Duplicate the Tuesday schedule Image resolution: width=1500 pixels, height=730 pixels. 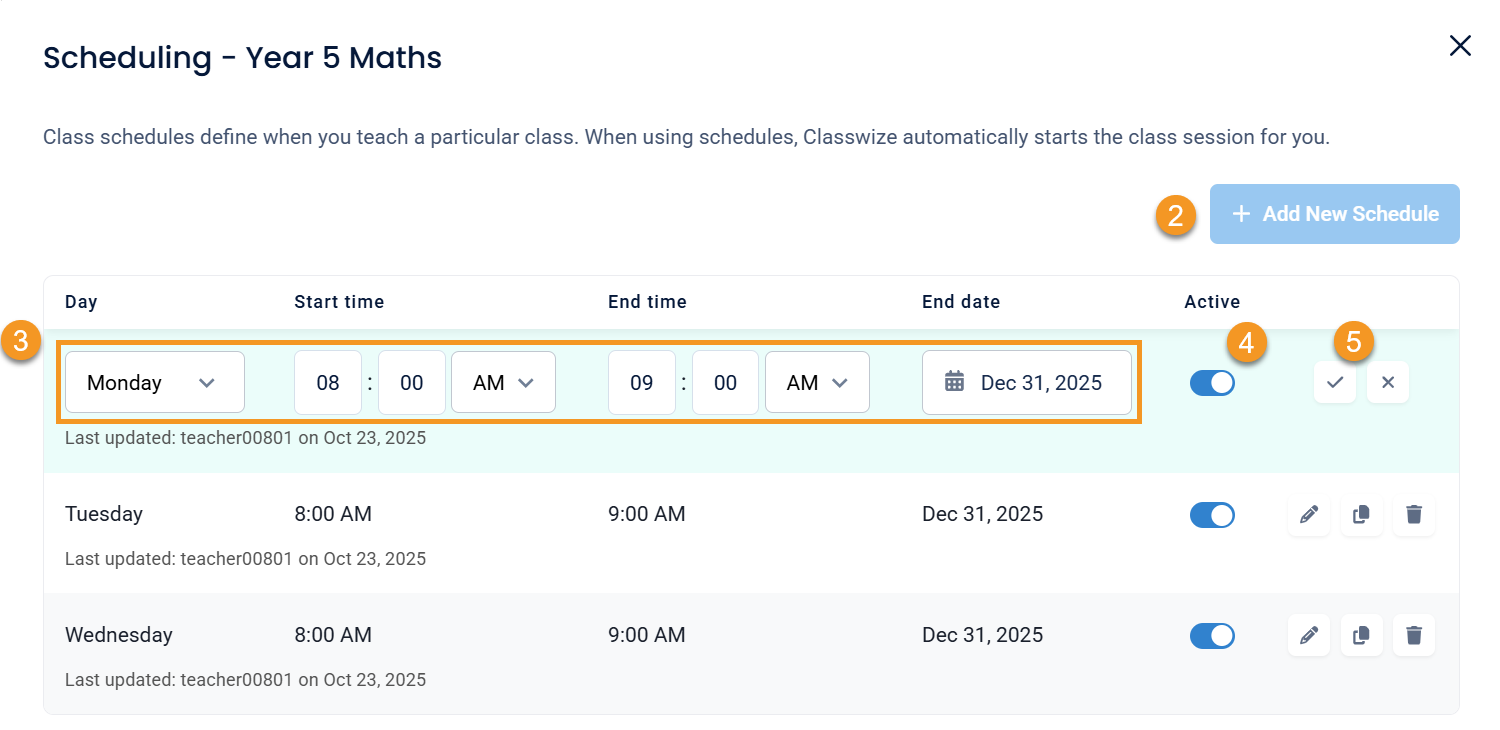[x=1361, y=515]
